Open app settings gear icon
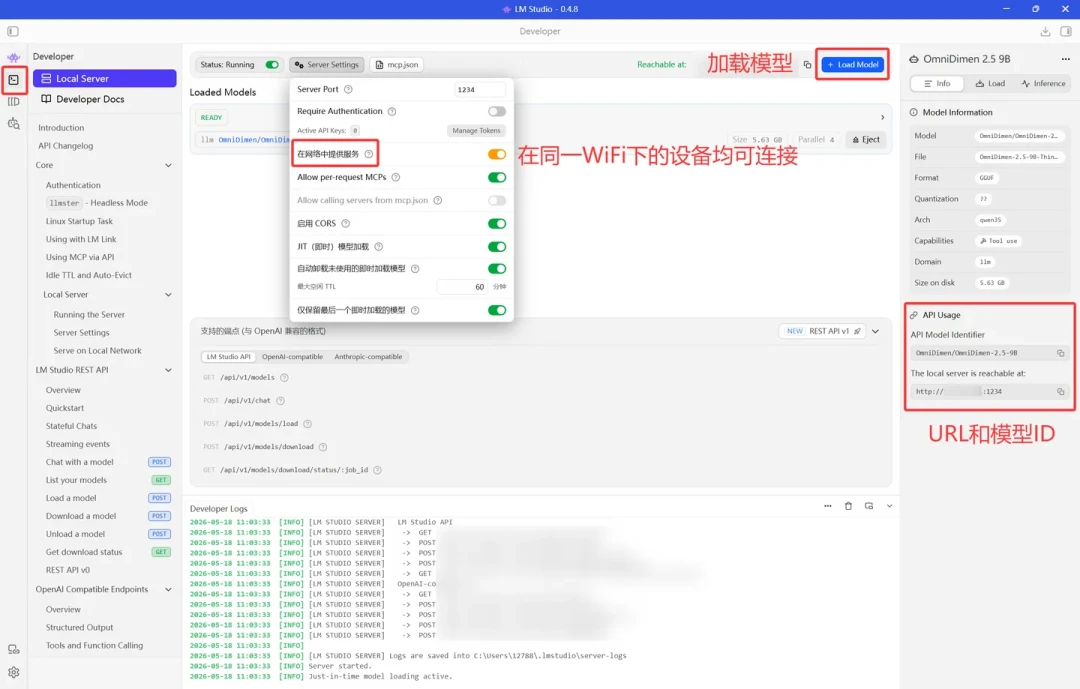 coord(13,672)
